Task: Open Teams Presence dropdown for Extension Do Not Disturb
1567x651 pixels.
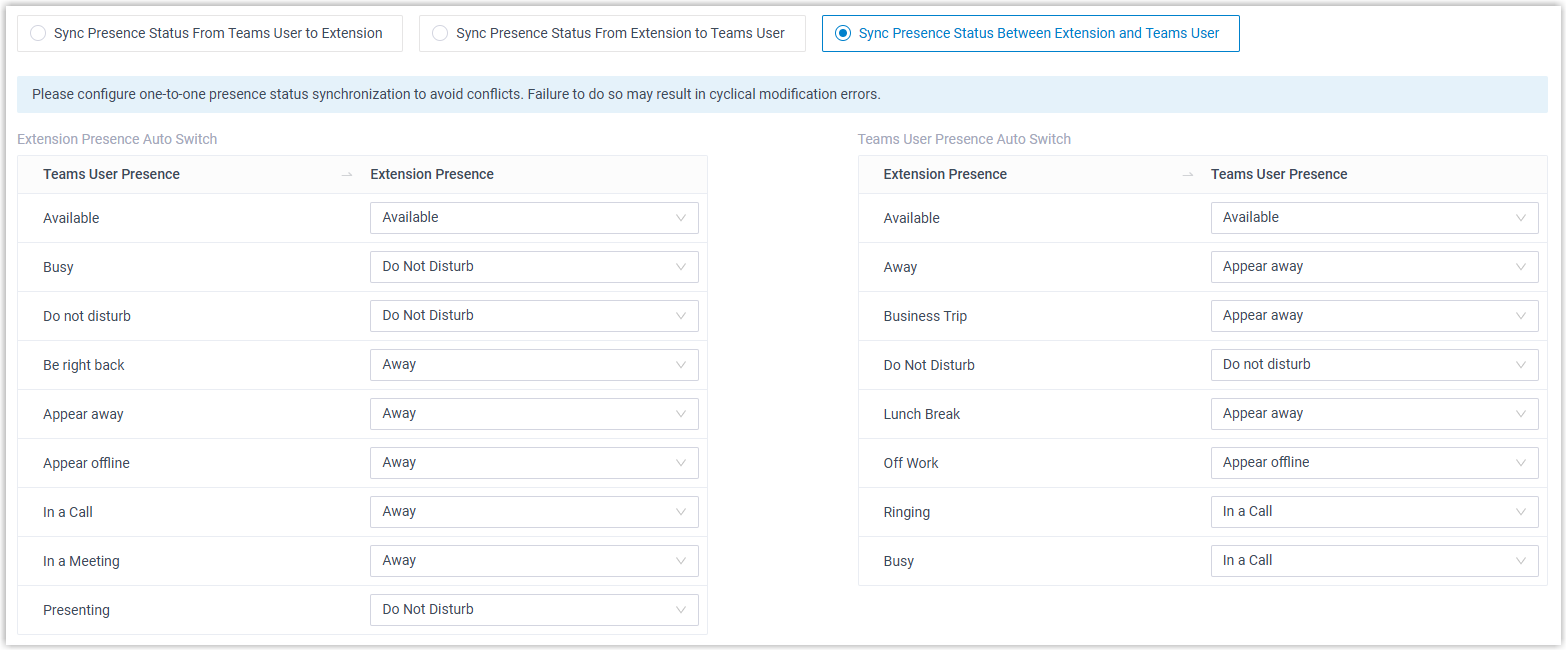Action: pos(1374,365)
